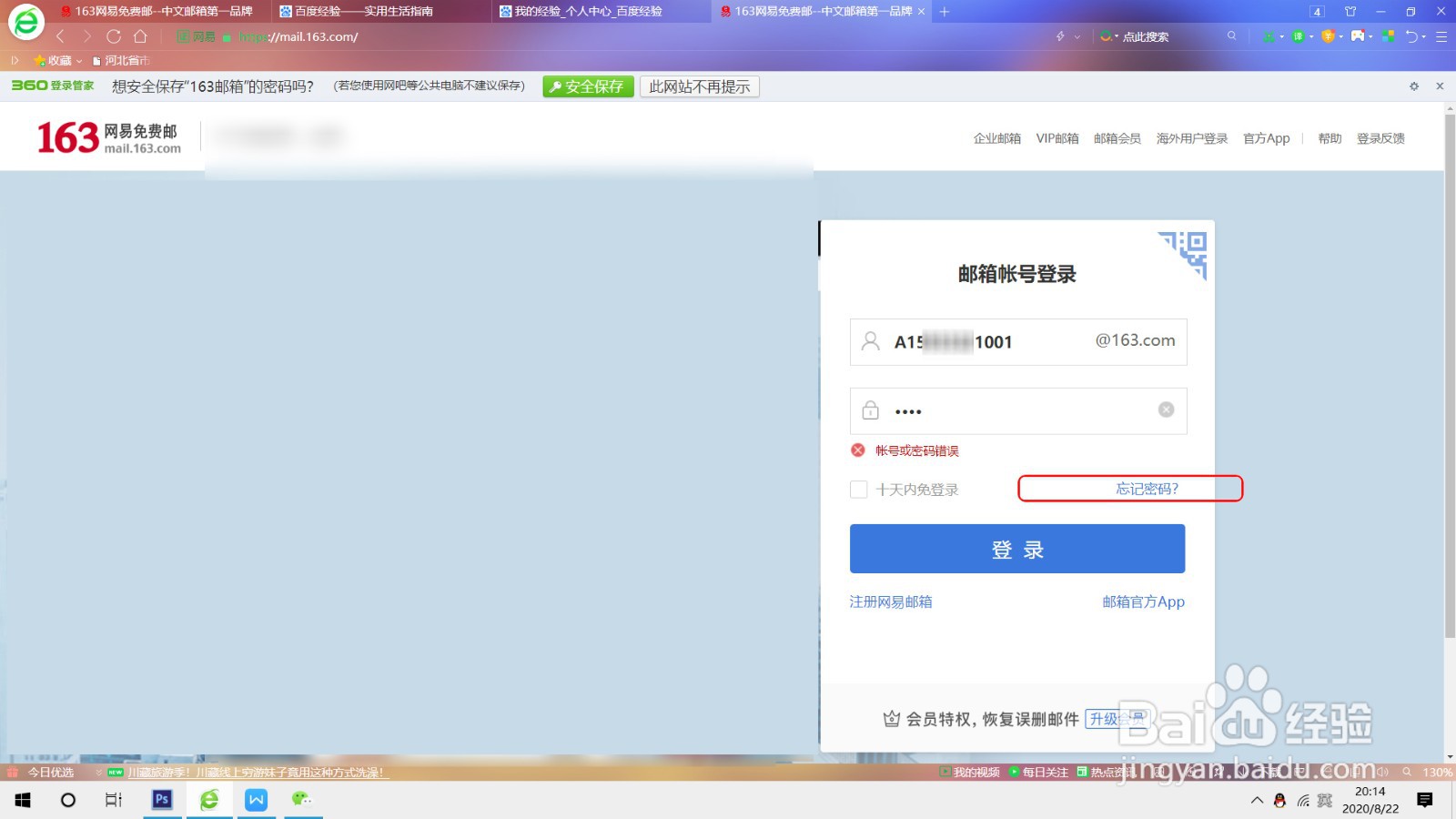Open 今日优选 in status bar

coord(42,772)
